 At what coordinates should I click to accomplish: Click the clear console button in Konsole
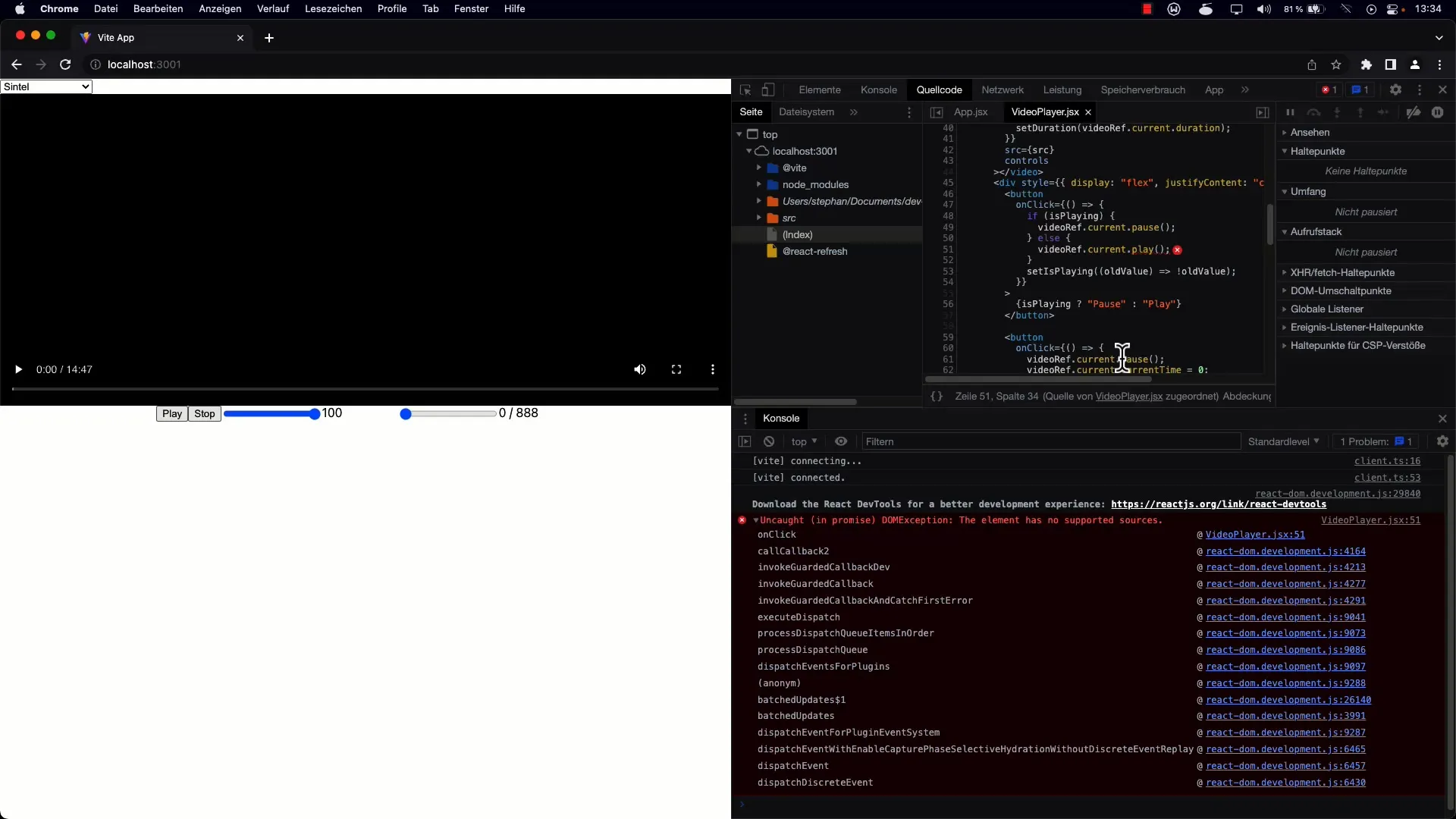769,442
